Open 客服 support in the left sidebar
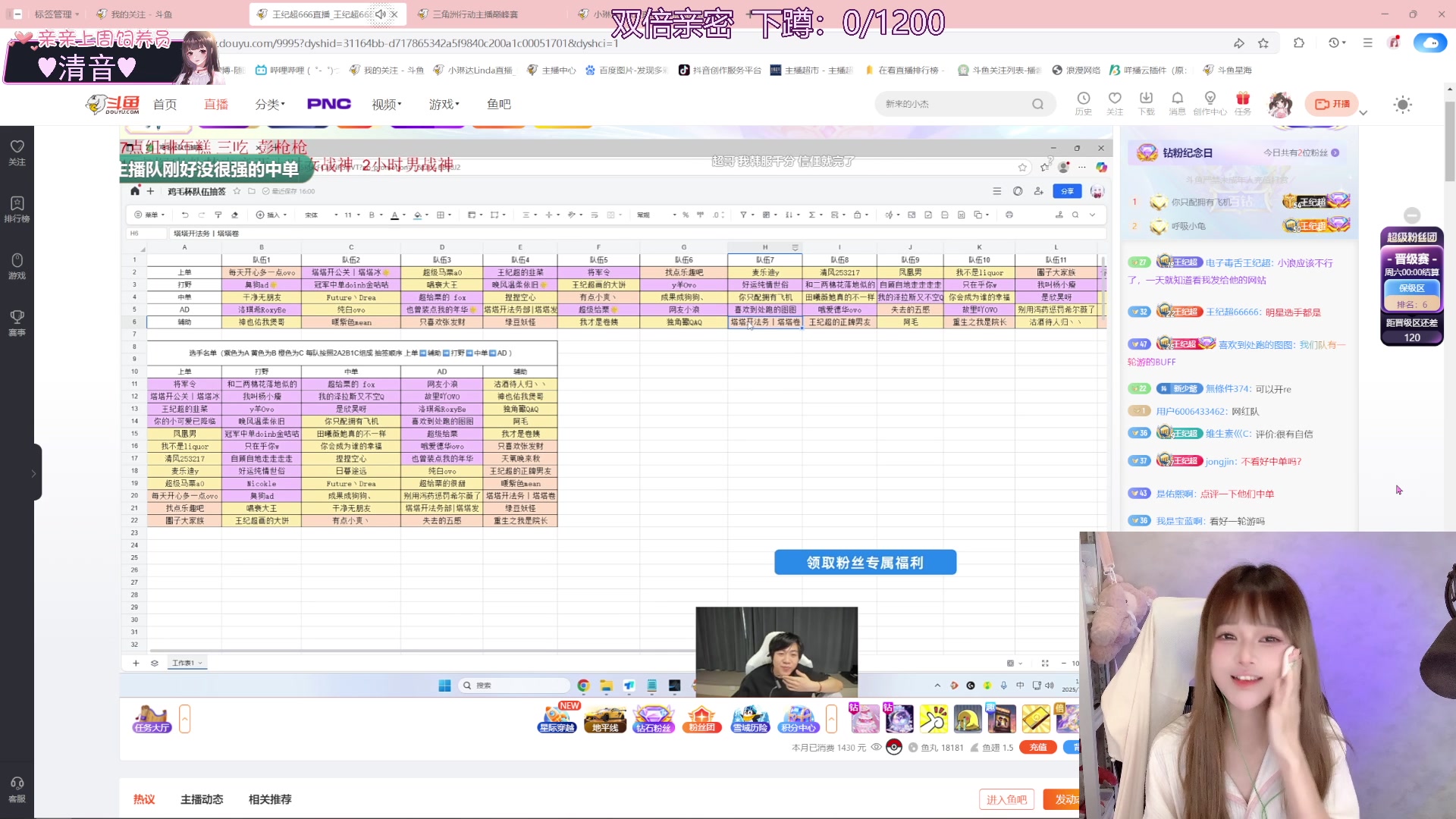Viewport: 1456px width, 819px height. 17,789
